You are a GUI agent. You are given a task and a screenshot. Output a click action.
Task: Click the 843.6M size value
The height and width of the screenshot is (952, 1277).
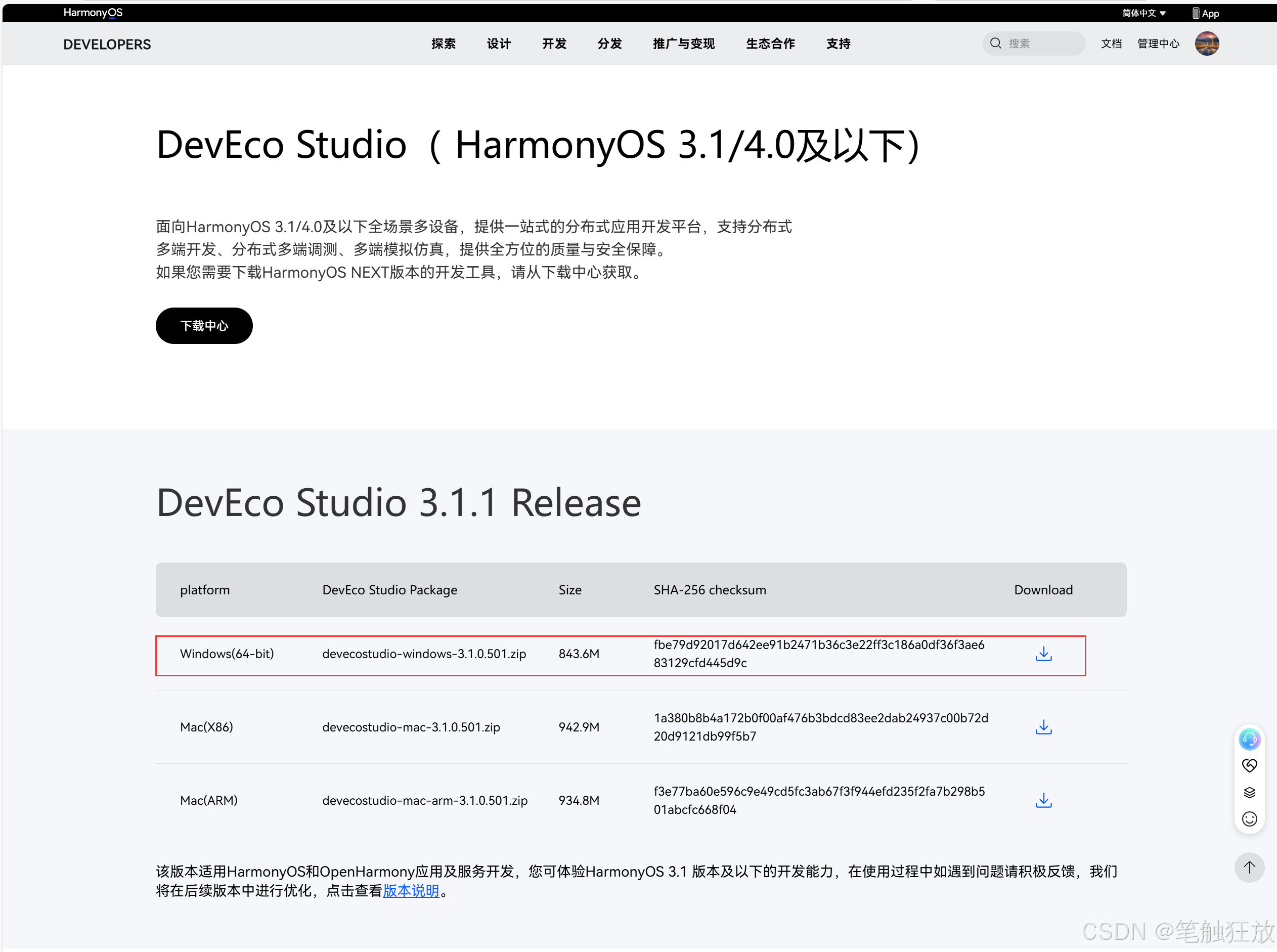pos(579,654)
